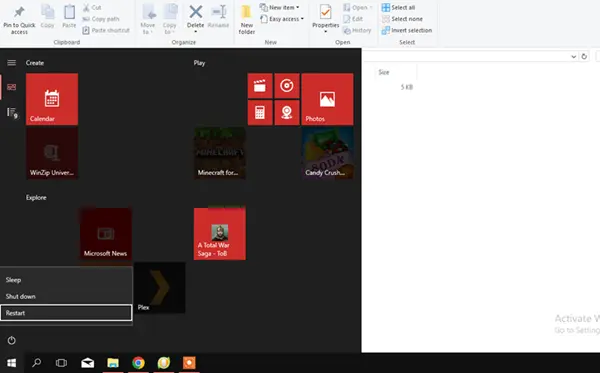Click Copy path in ribbon
This screenshot has height=373, width=600.
101,19
